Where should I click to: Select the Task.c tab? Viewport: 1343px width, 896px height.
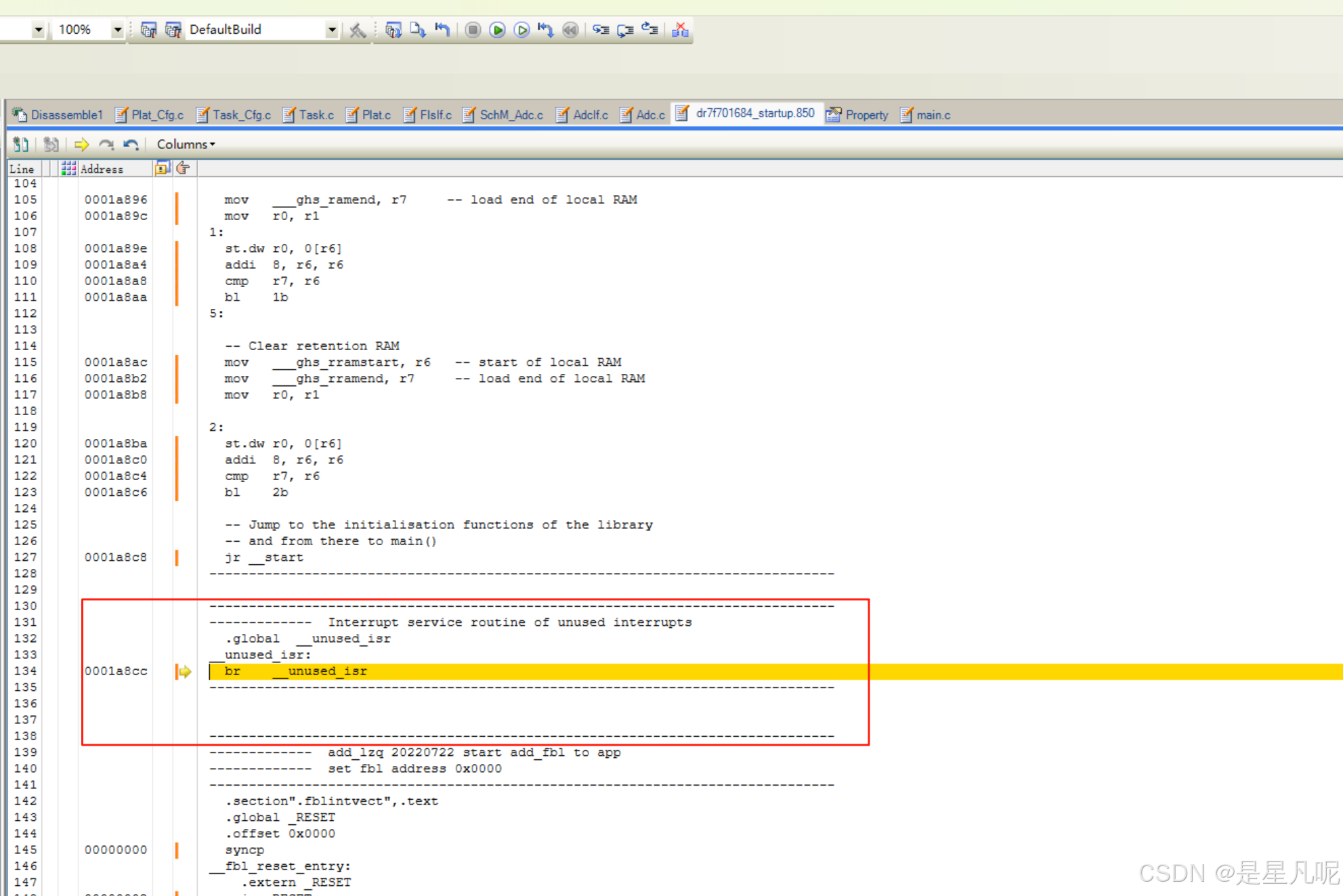pos(308,115)
